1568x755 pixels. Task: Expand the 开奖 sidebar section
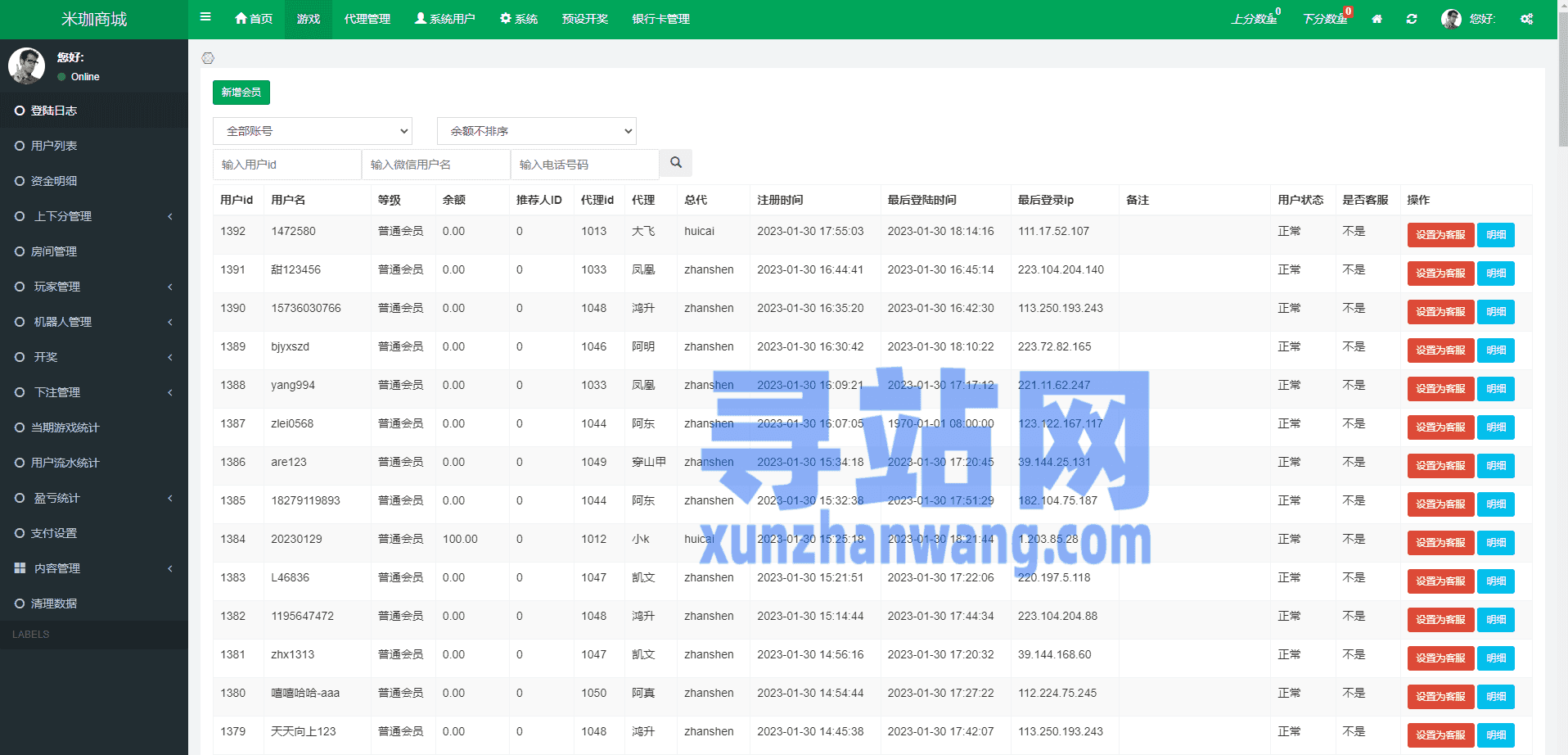94,357
